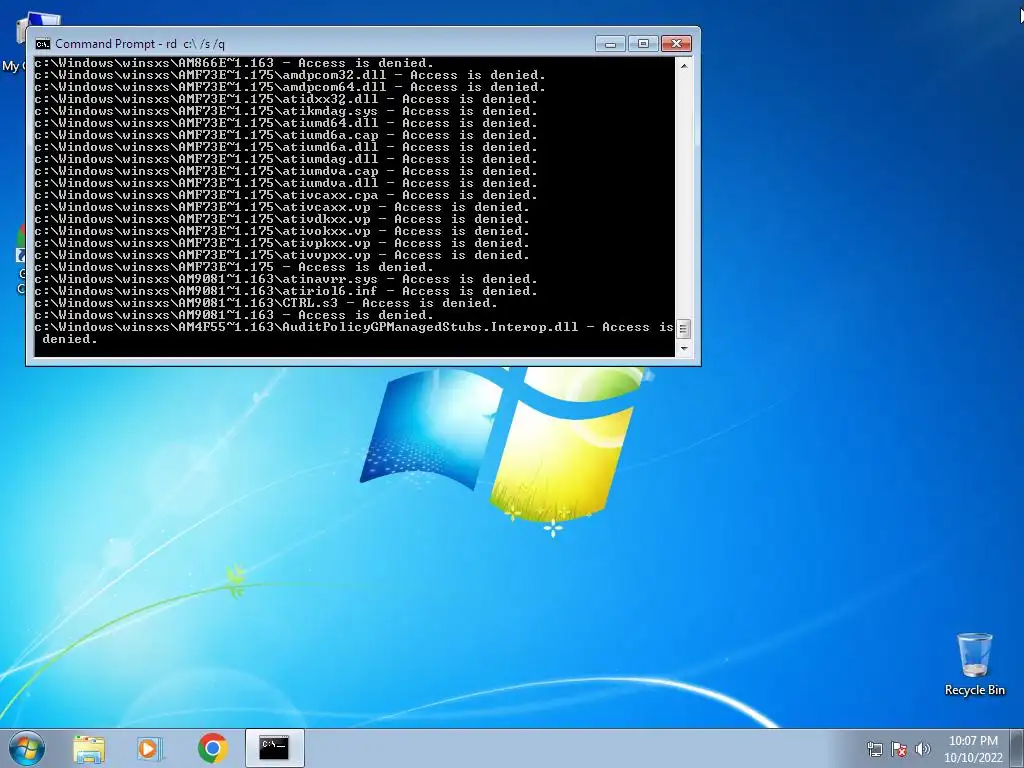Image resolution: width=1024 pixels, height=768 pixels.
Task: Open the Recycle Bin desktop icon
Action: [974, 664]
